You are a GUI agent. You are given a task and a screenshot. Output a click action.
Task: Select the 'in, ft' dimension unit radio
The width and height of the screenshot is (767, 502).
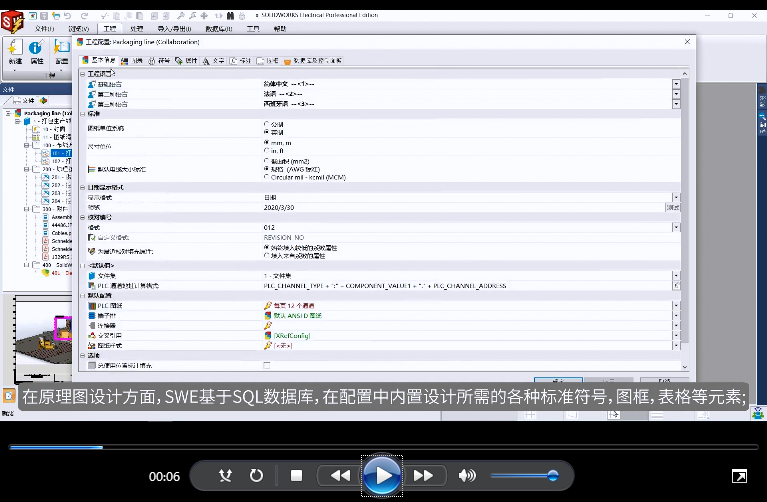[267, 150]
